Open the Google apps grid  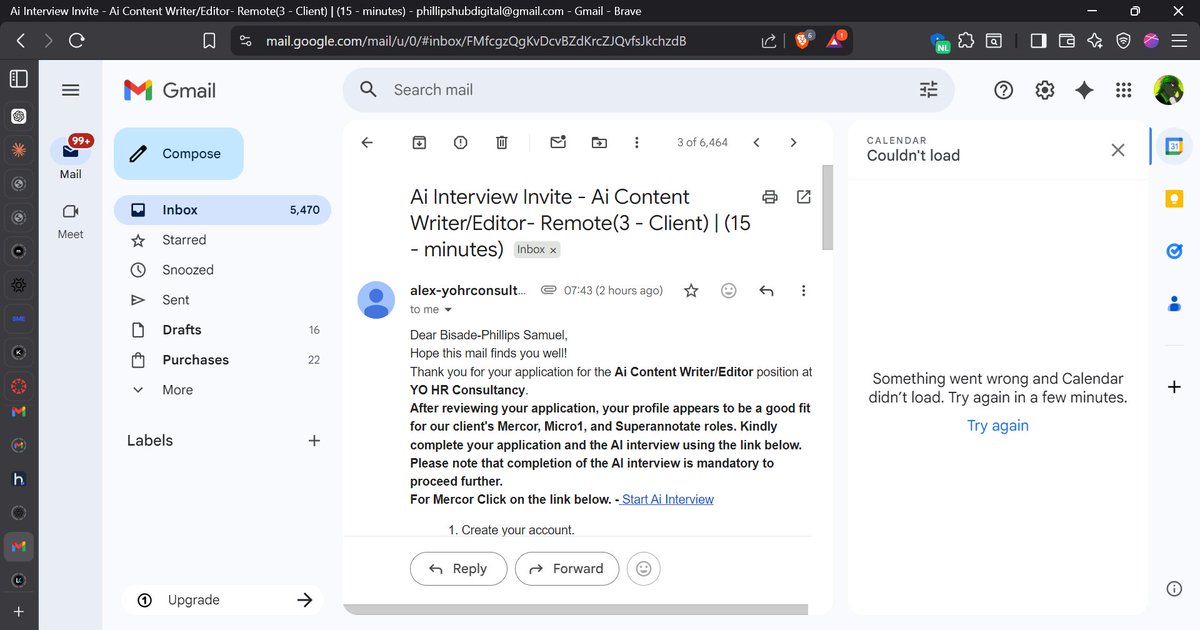tap(1123, 89)
